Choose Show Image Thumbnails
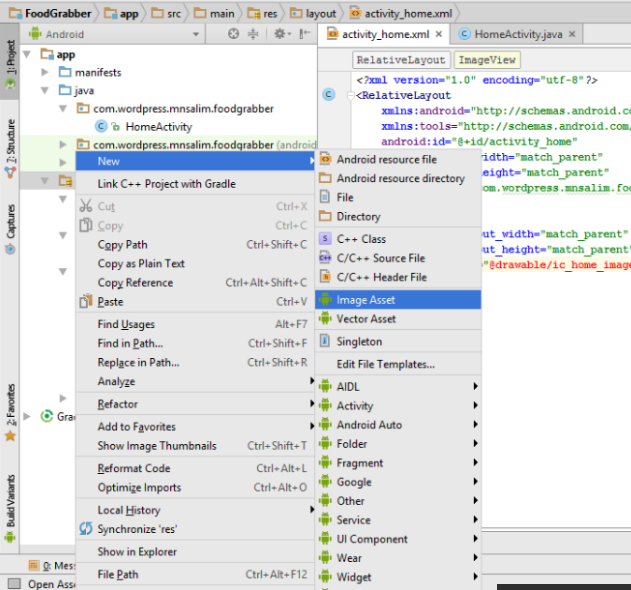Screen dimensions: 631x590 pos(195,446)
